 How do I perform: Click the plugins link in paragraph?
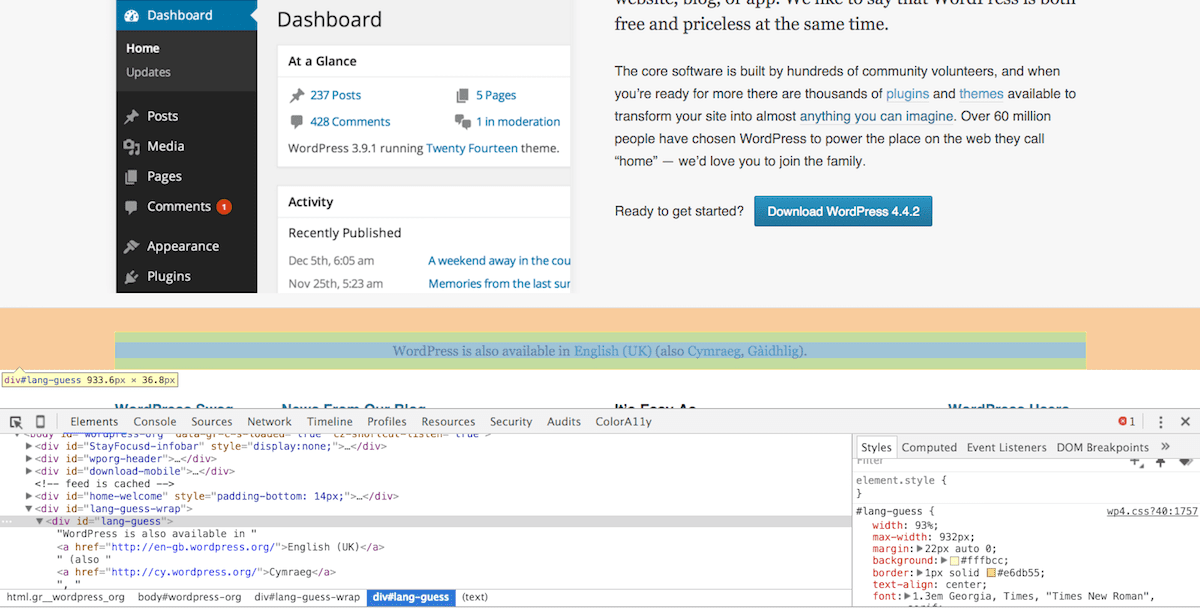[907, 94]
